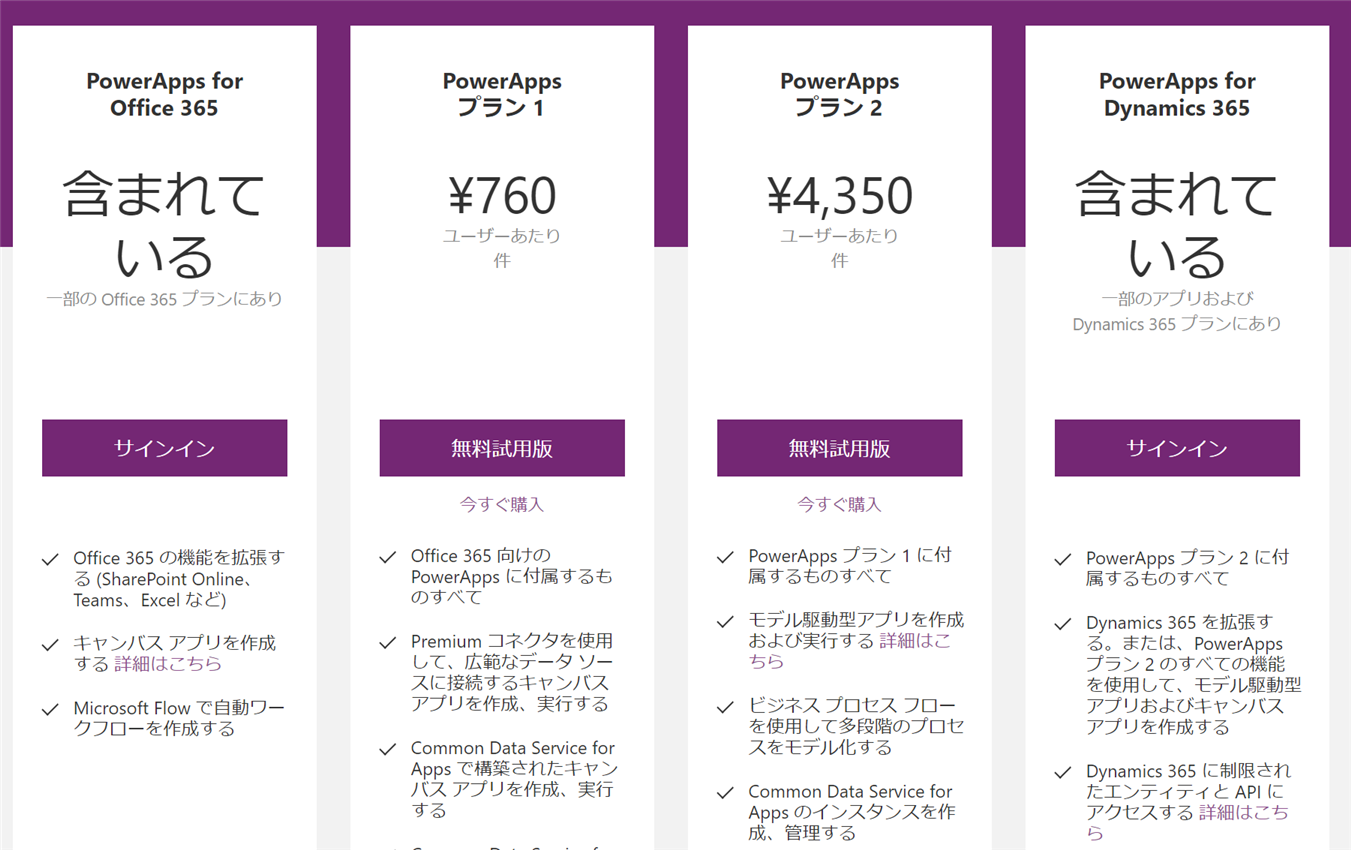Start 無料試用版 for PowerApps プラン 1
Viewport: 1351px width, 850px height.
point(502,448)
